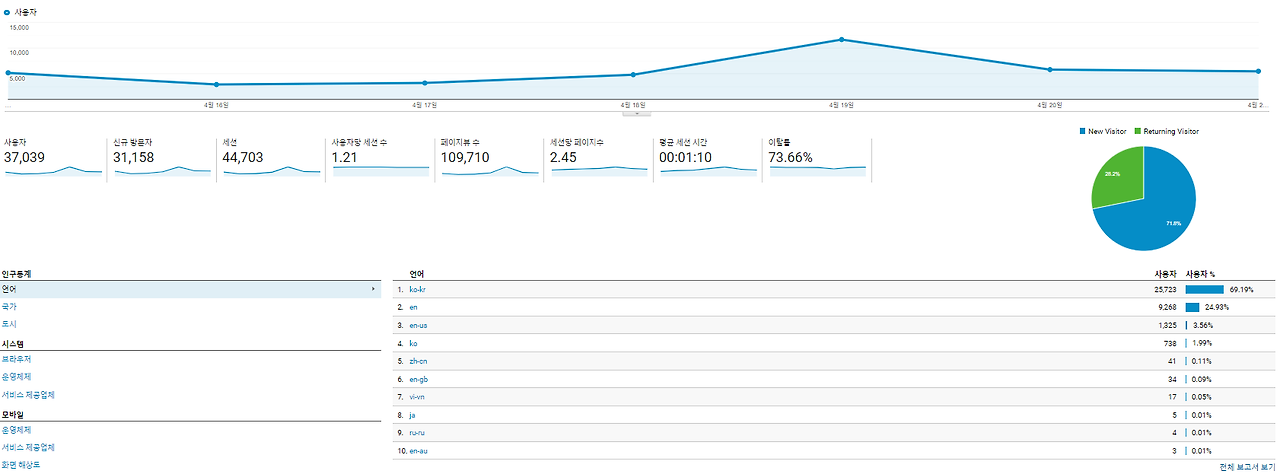Click the 4월 16일 data point on chart
Screen dimensions: 1280x474
coord(216,84)
